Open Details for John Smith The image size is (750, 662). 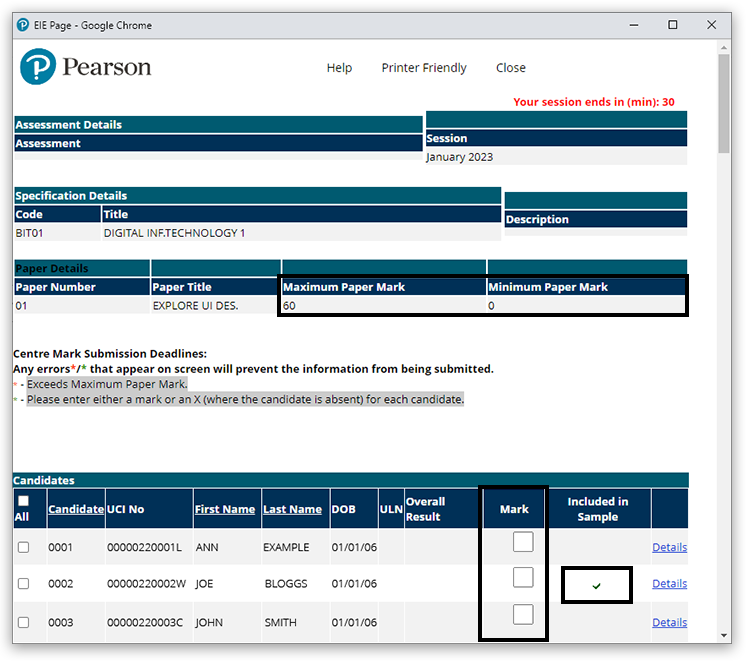pos(669,622)
